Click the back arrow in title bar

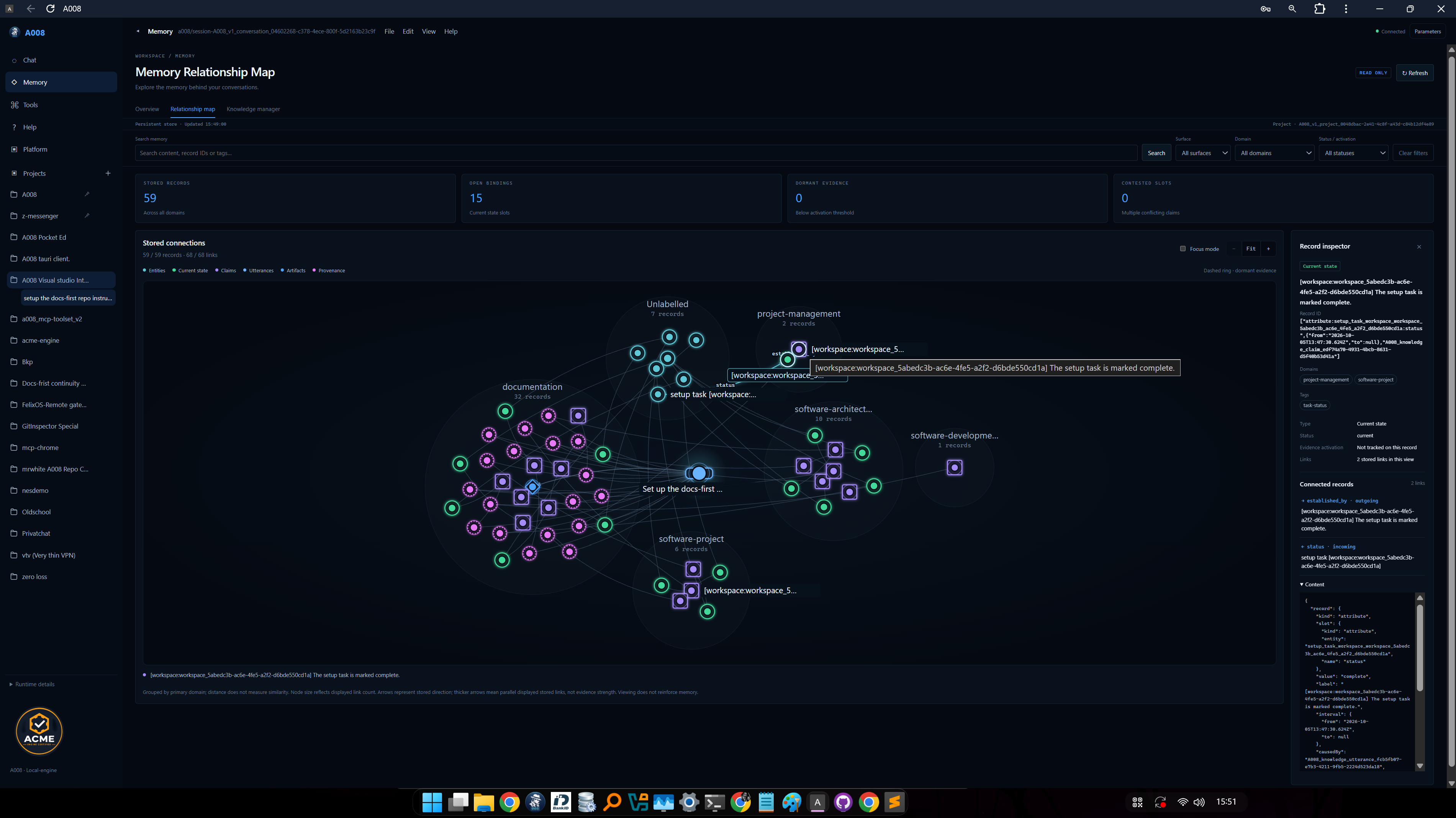pyautogui.click(x=31, y=8)
